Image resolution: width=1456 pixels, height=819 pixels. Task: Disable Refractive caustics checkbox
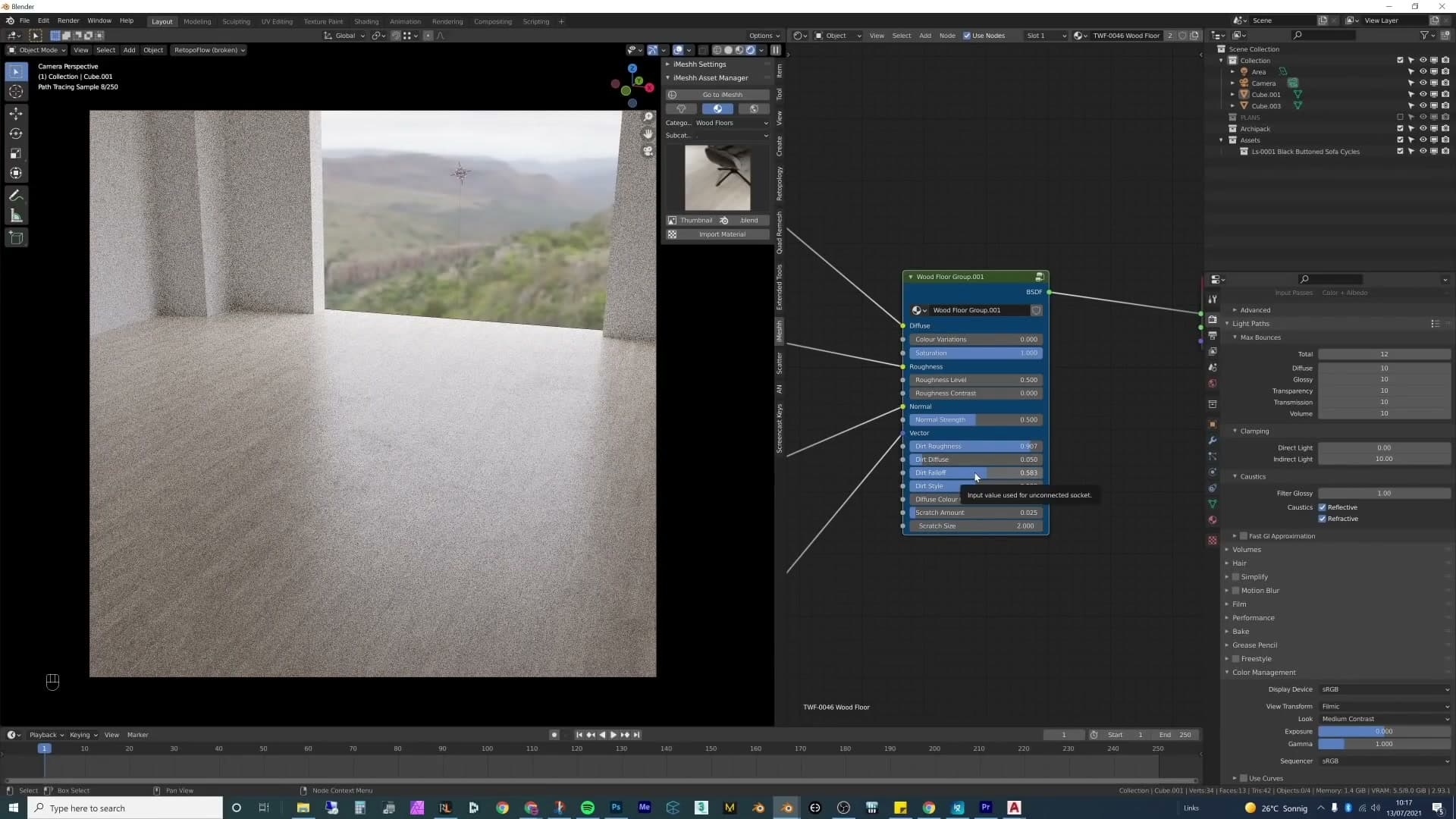click(1323, 519)
